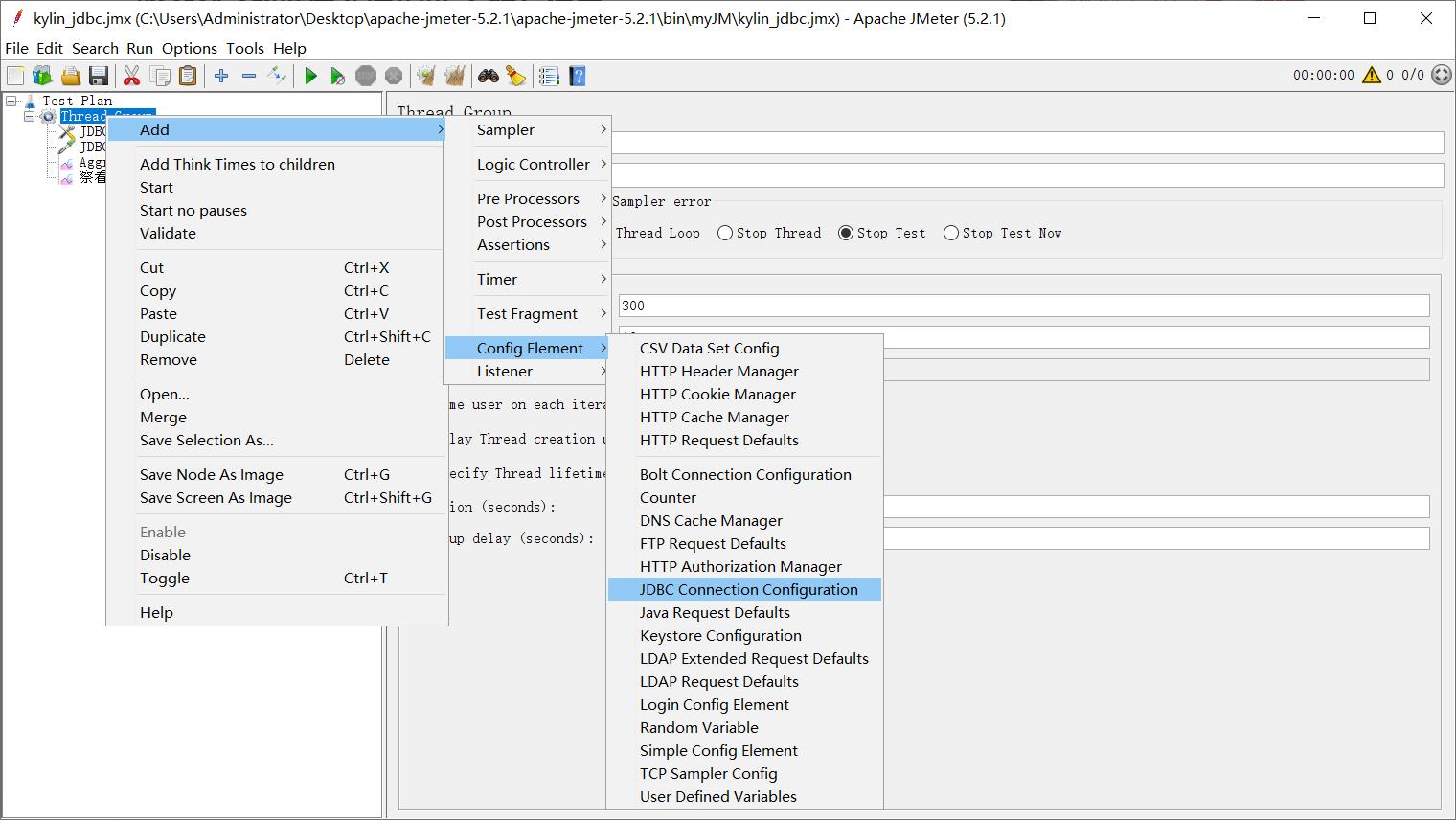This screenshot has height=820, width=1456.
Task: Collapse all nodes with minus toolbar icon
Action: (249, 76)
